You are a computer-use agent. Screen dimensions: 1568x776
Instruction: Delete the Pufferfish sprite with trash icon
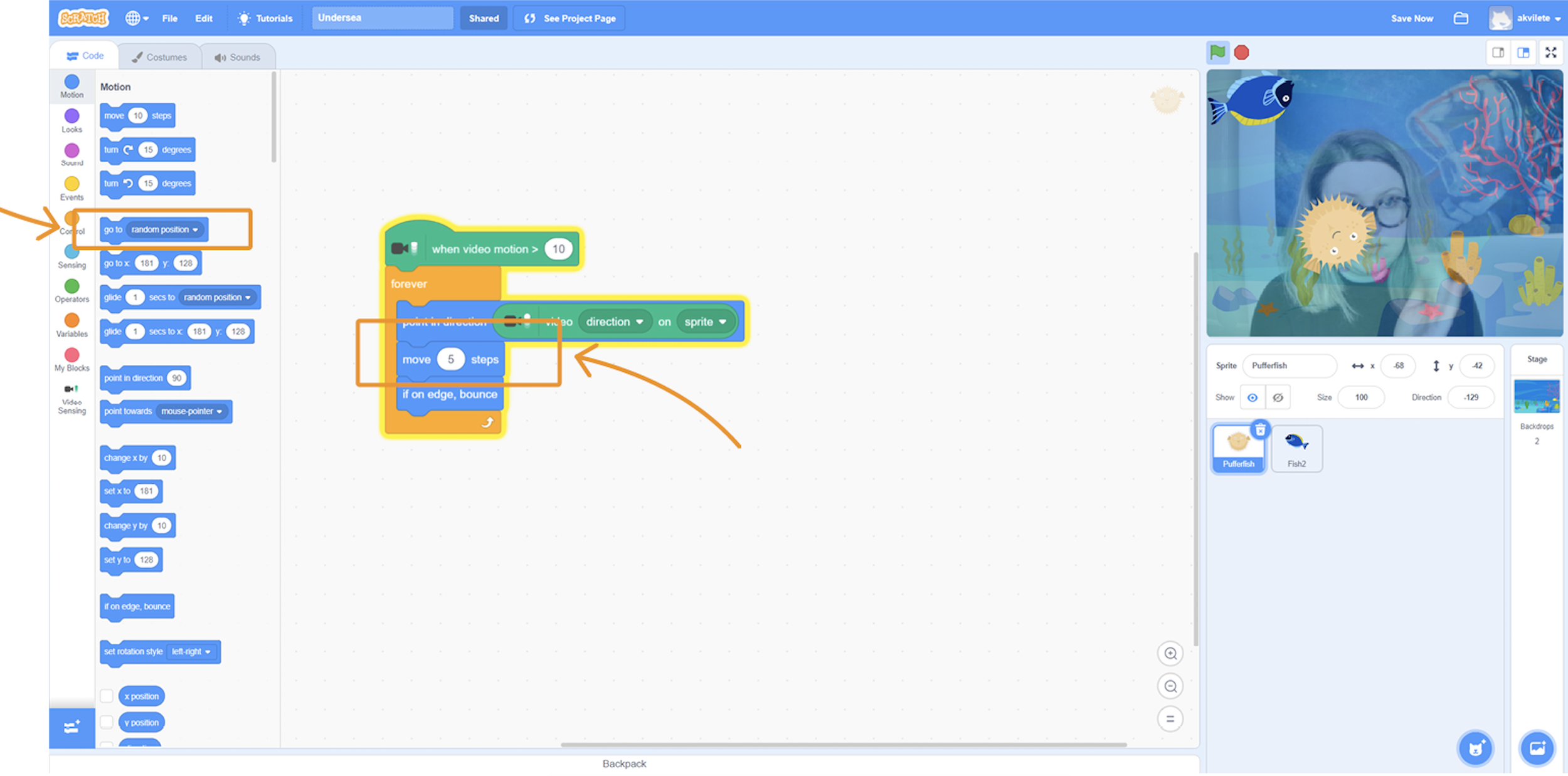tap(1260, 430)
